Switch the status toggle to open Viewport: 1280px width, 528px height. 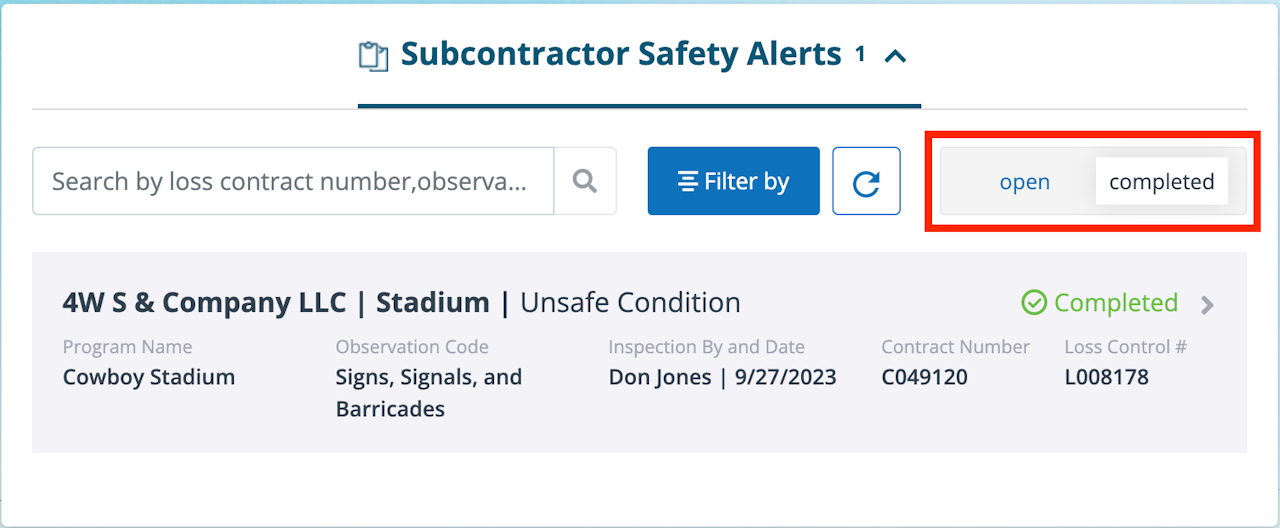click(x=1024, y=182)
